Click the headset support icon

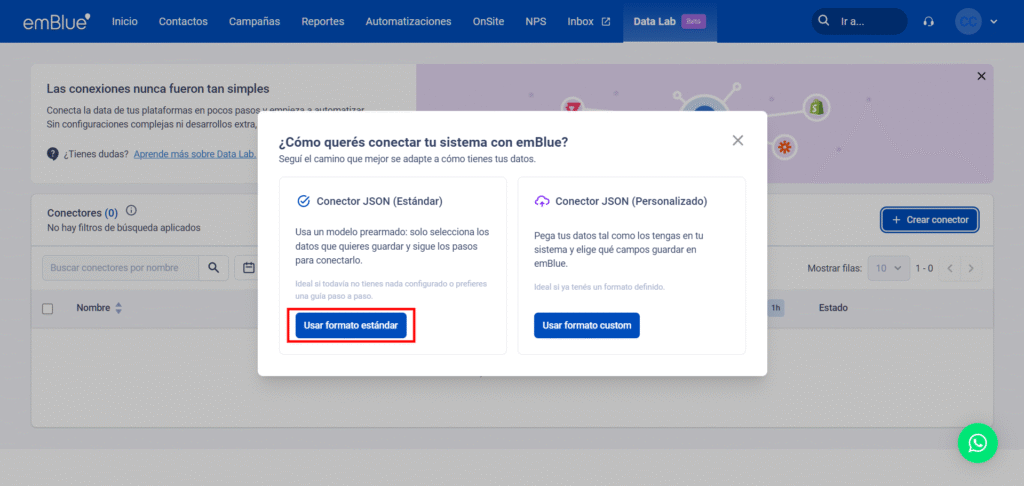[x=929, y=21]
